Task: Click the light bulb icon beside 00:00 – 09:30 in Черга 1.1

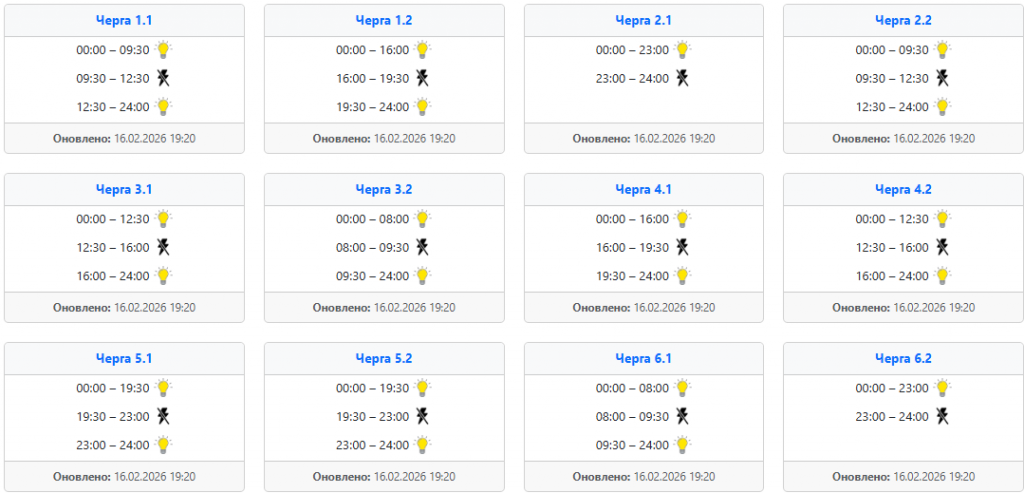Action: tap(163, 49)
